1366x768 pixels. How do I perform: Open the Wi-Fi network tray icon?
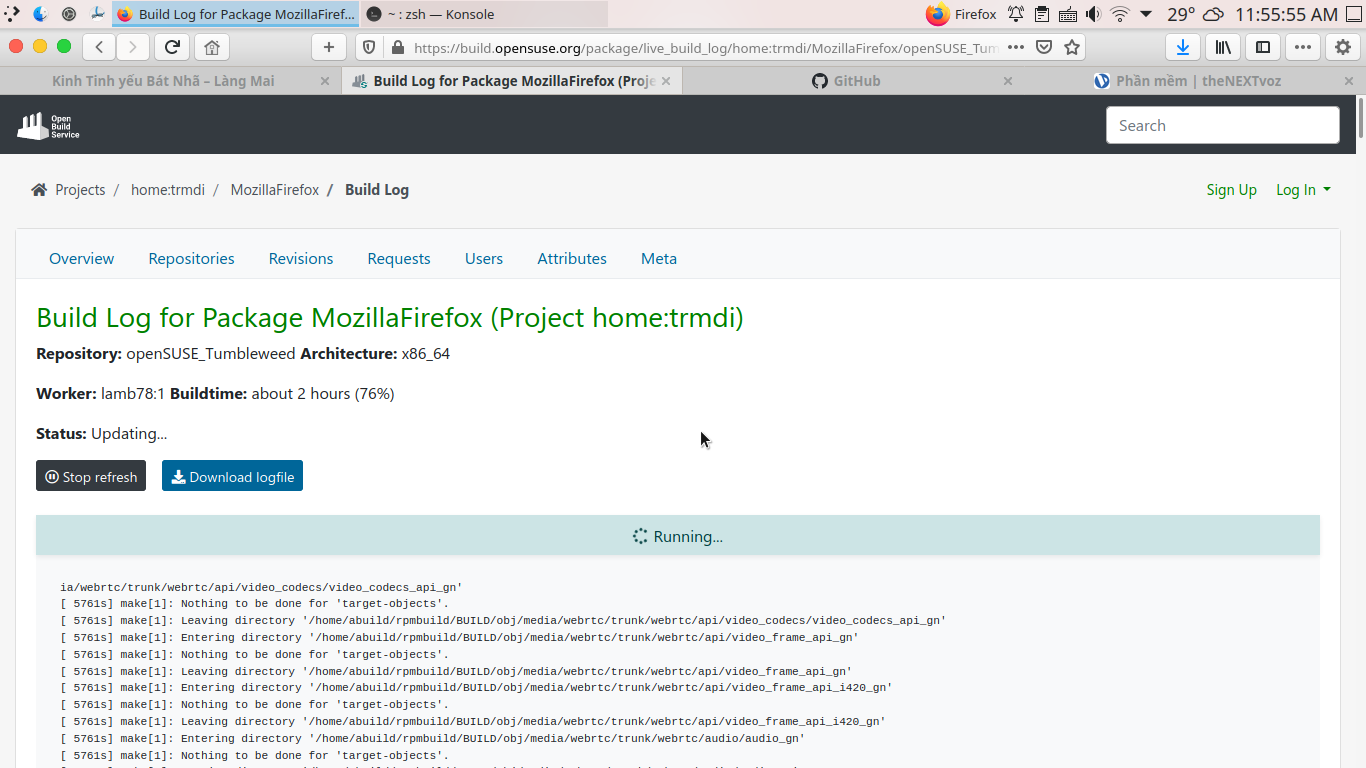pos(1120,14)
